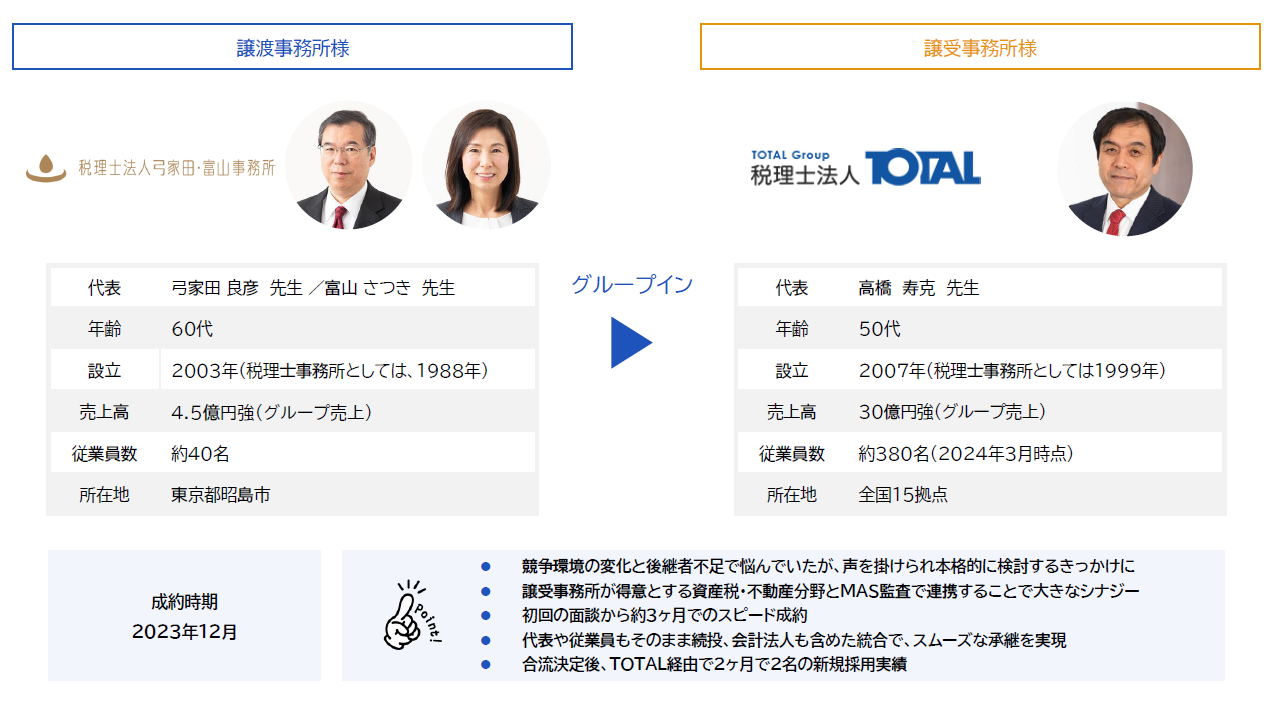Image resolution: width=1287 pixels, height=701 pixels.
Task: Select the 2023年12月 closing date
Action: 185,633
